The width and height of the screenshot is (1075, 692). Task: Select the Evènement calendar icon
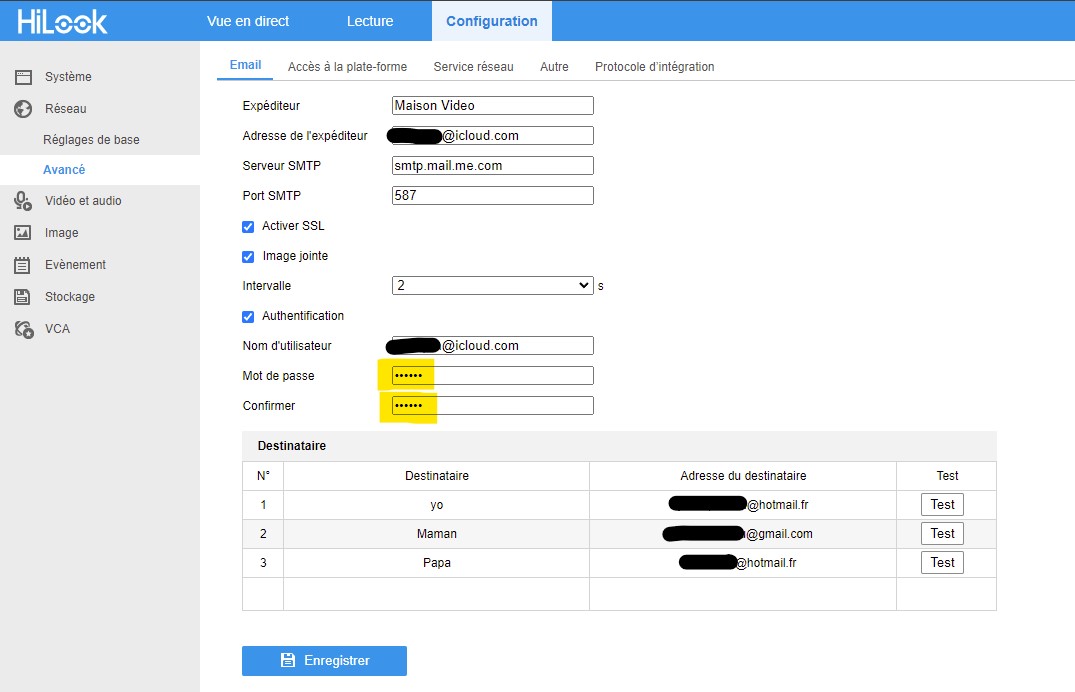tap(23, 265)
